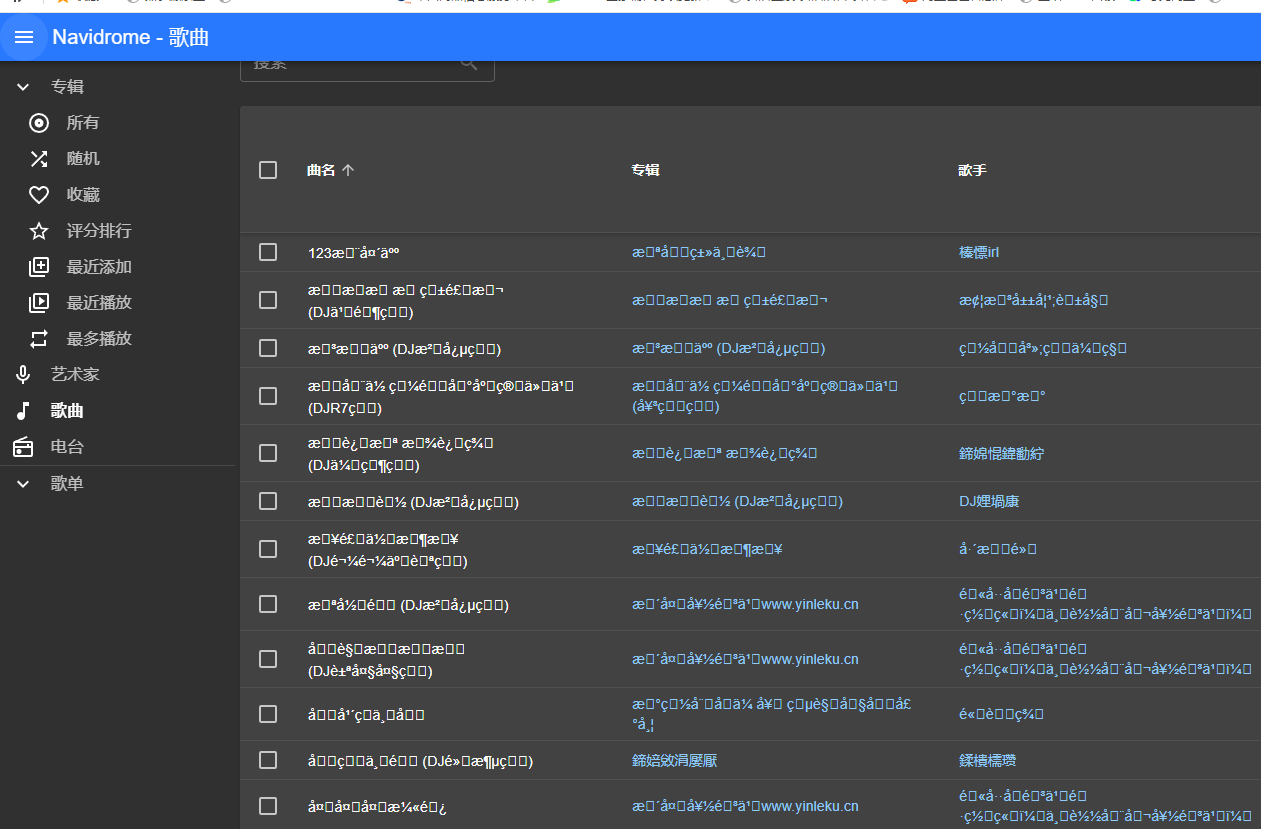The image size is (1261, 829).
Task: Tick the checkbox in the DJ娌堝康 artist row
Action: pos(268,500)
